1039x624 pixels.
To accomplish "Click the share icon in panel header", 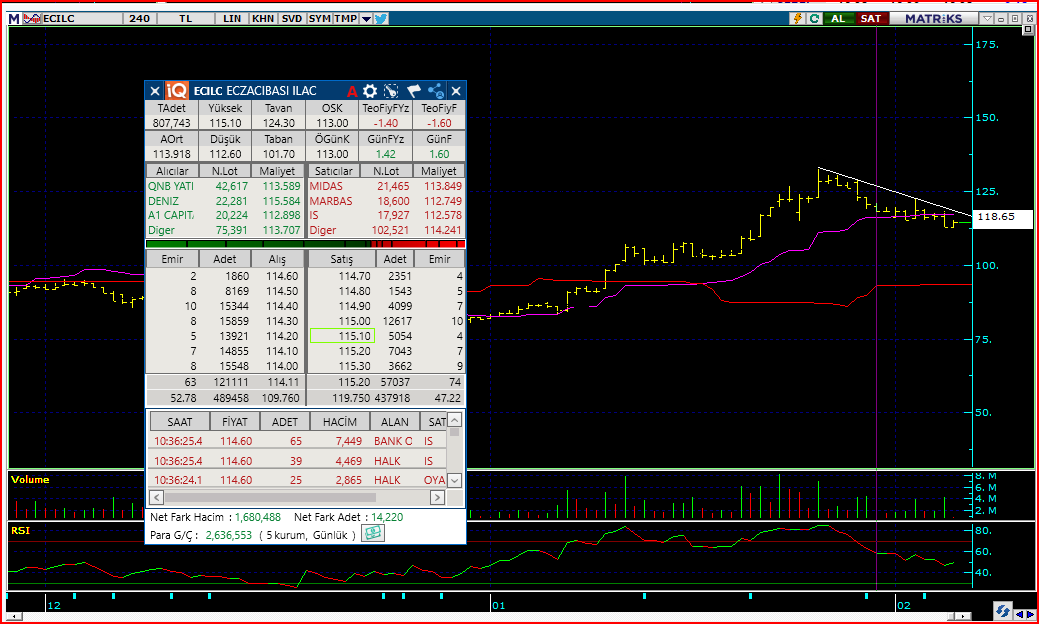I will [x=435, y=91].
